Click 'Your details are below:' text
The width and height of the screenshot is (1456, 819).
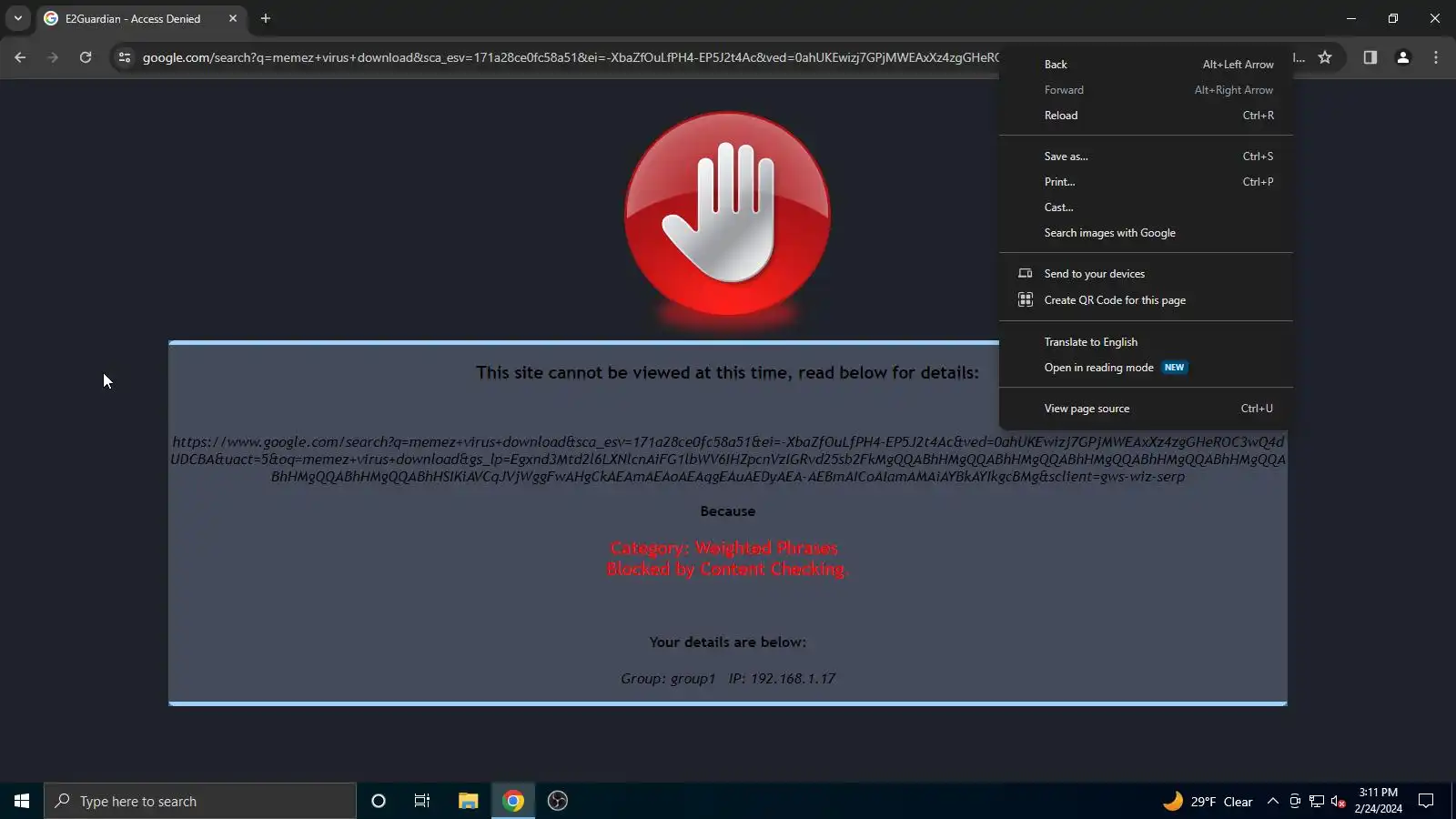[x=727, y=642]
